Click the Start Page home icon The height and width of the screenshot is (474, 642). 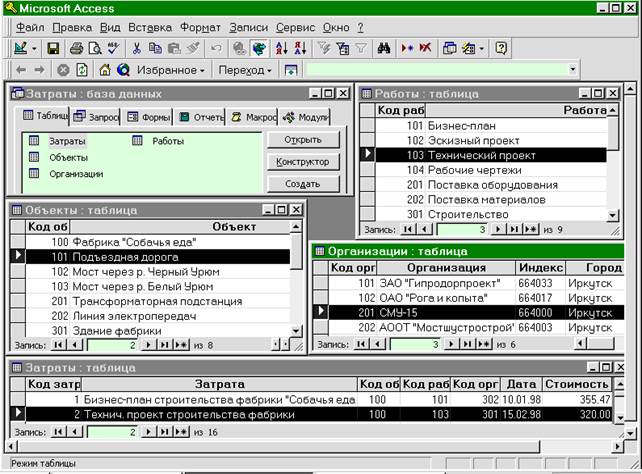tap(105, 70)
